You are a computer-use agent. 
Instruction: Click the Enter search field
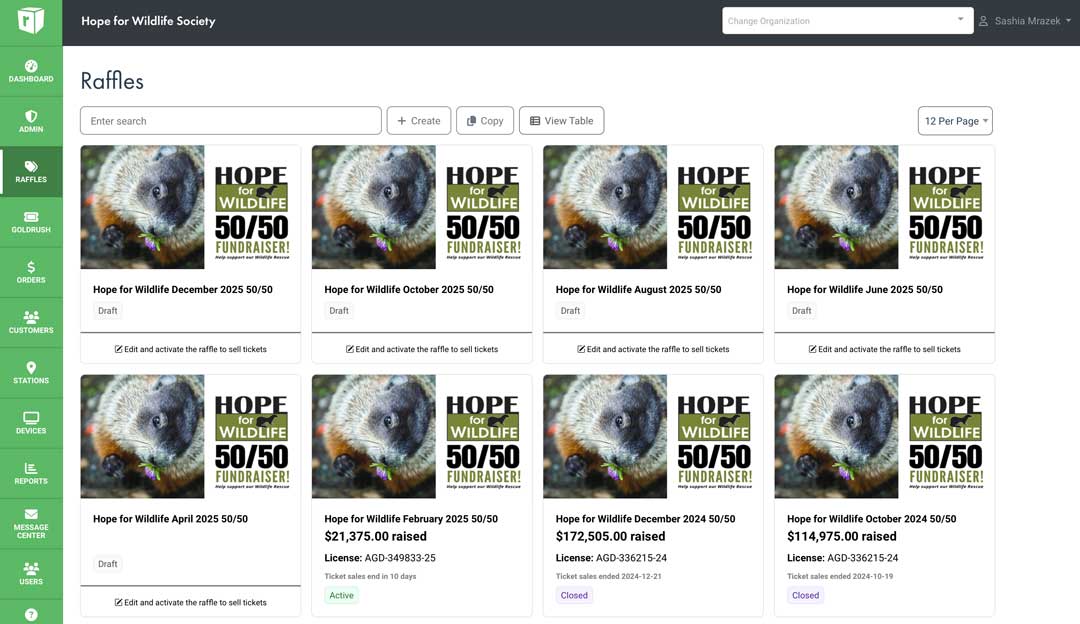[x=230, y=120]
